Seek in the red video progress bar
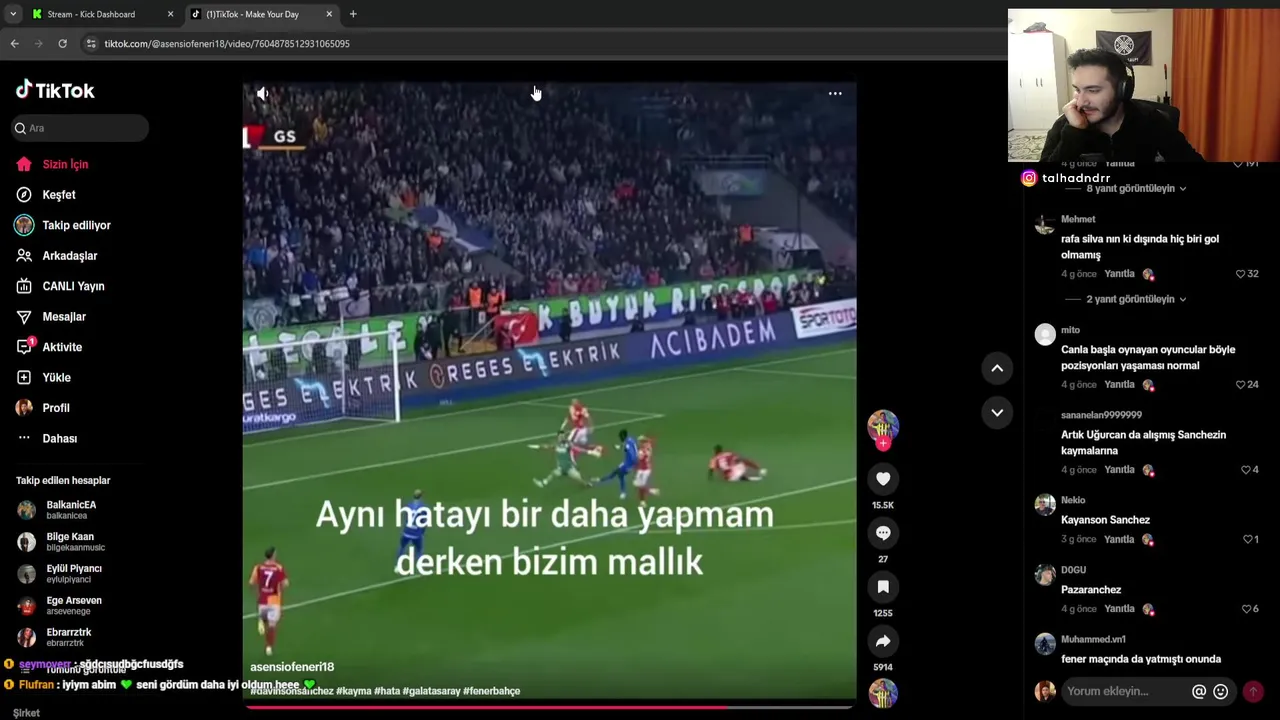 tap(549, 706)
